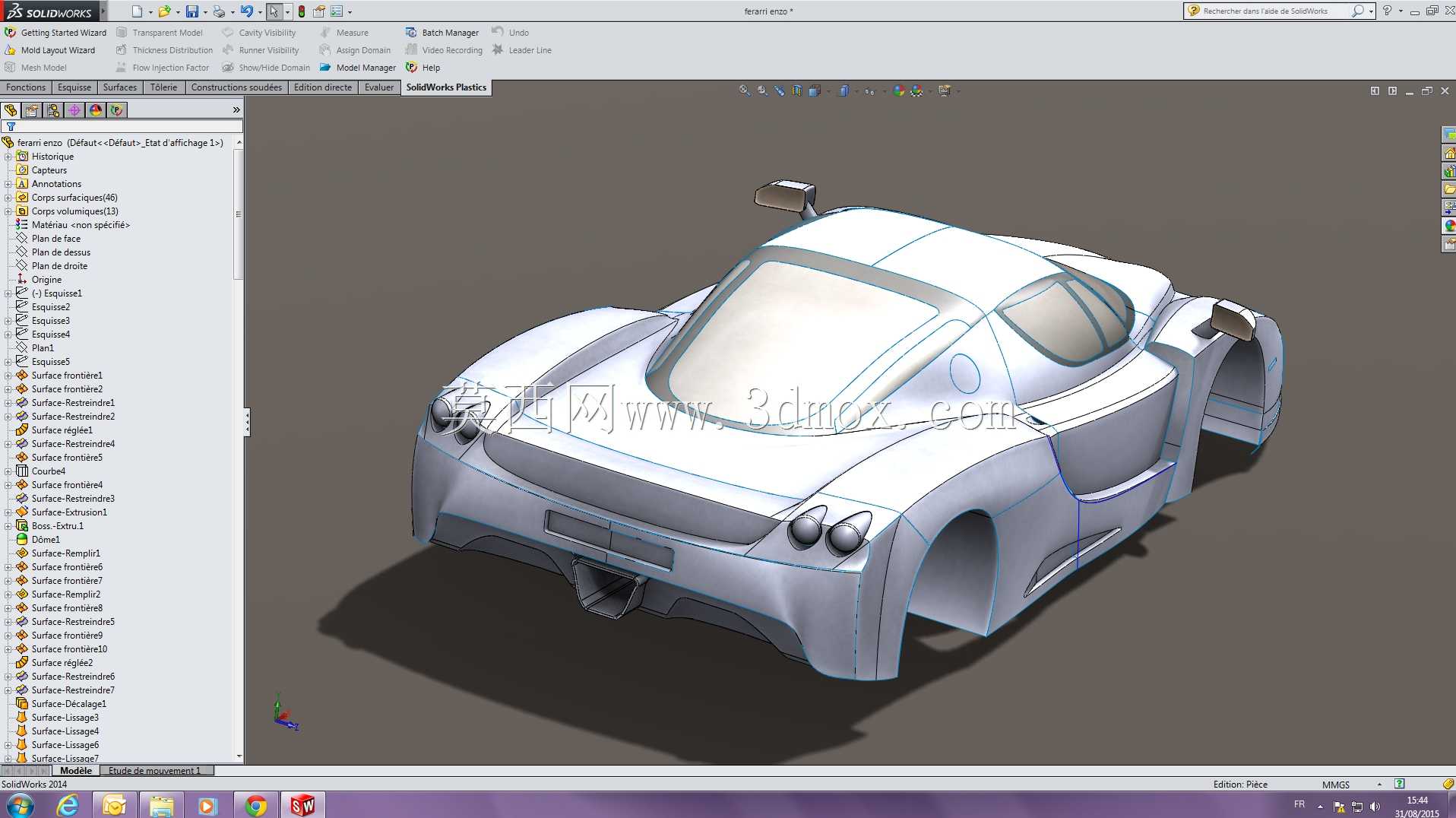The height and width of the screenshot is (818, 1456).
Task: Click the View Settings monitor icon
Action: 945,90
